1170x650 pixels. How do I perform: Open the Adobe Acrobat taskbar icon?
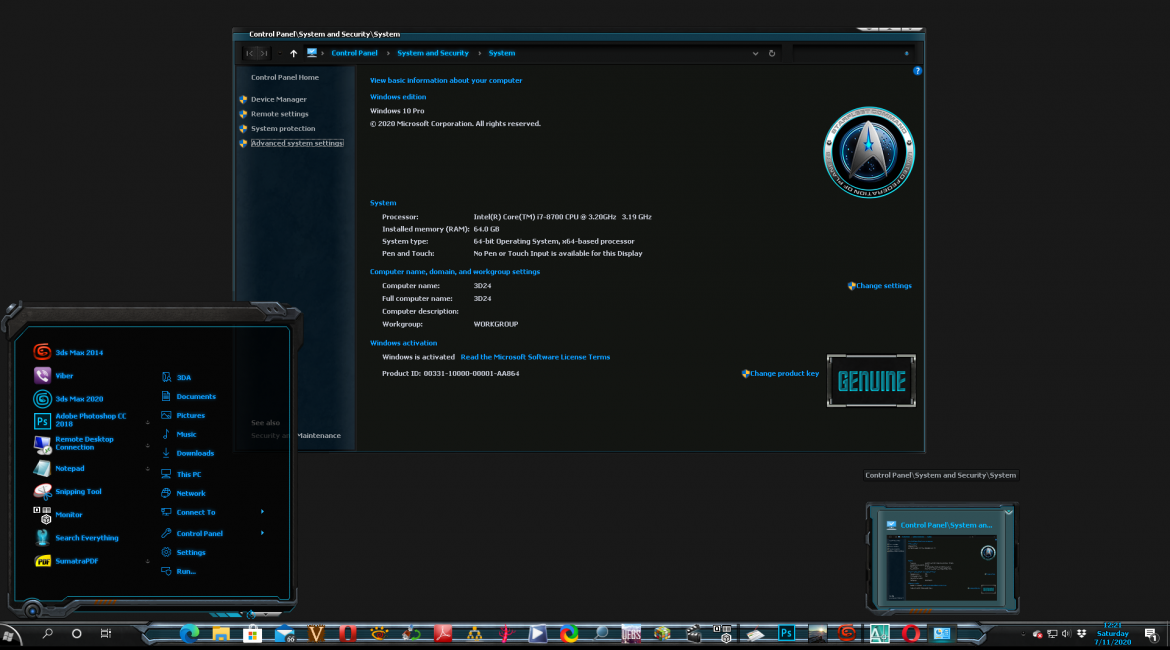click(x=443, y=634)
